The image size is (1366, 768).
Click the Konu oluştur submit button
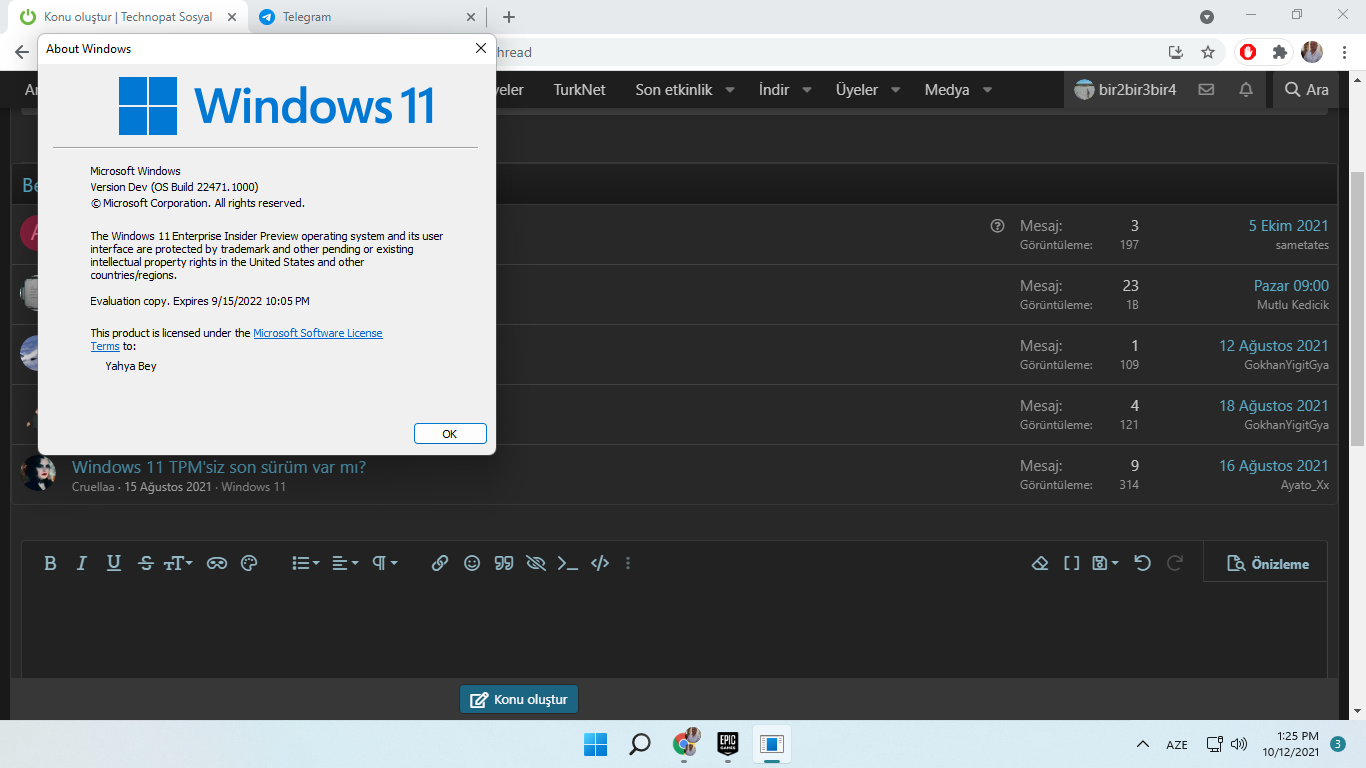tap(519, 699)
